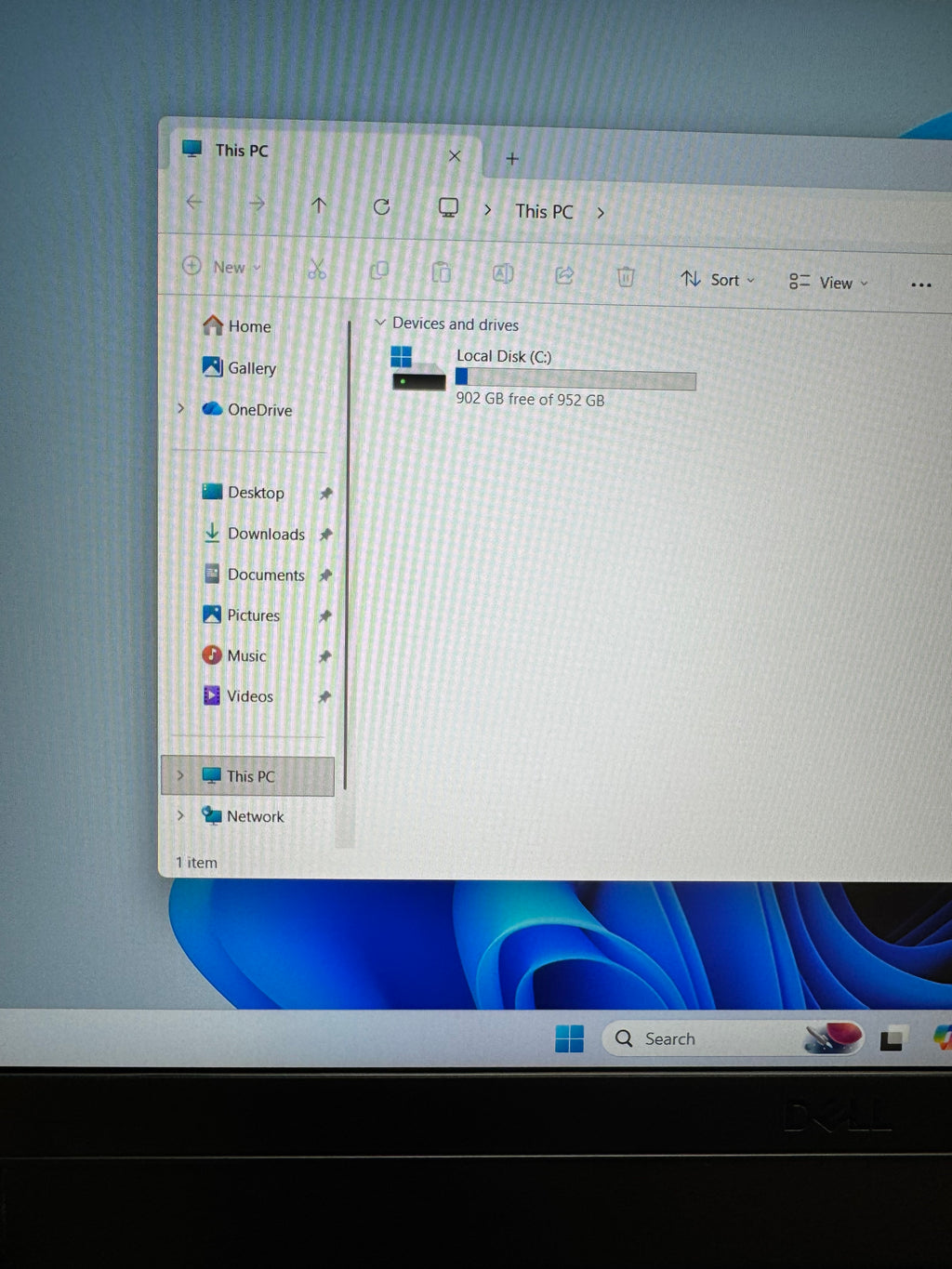The width and height of the screenshot is (952, 1269).
Task: Click the Local Disk (C:) label
Action: 504,356
